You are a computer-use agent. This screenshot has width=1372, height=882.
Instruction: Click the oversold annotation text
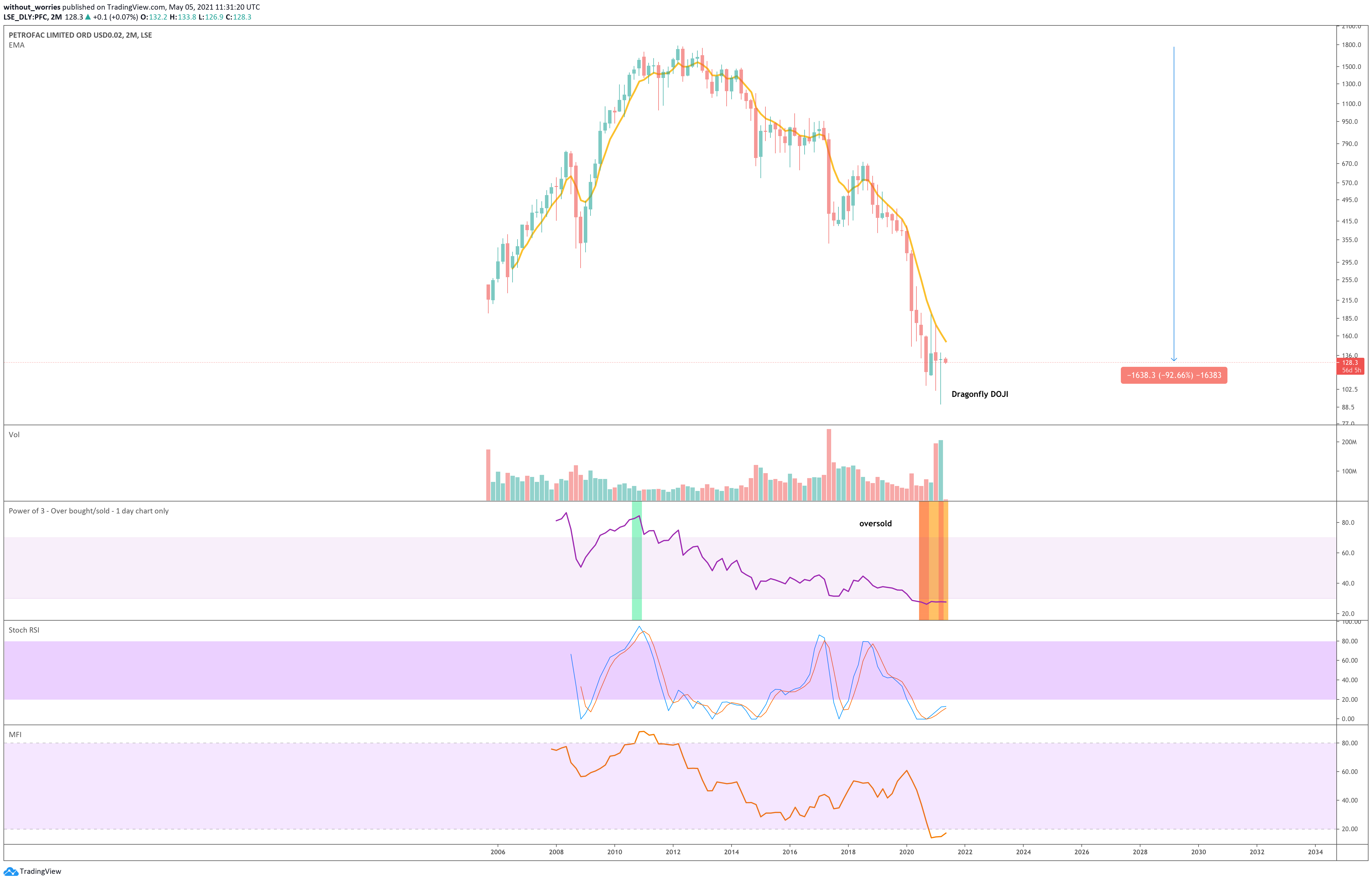(x=875, y=523)
